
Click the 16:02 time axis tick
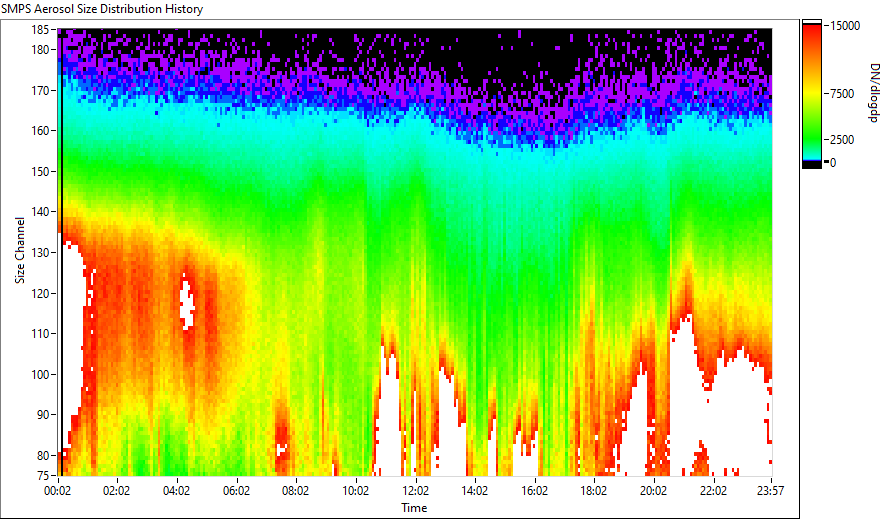[534, 491]
